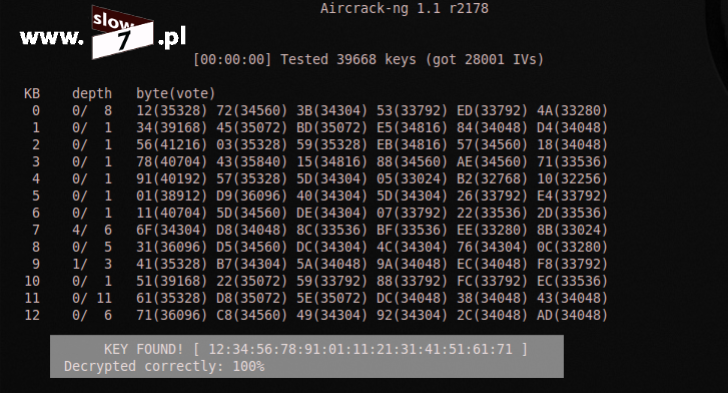Click the 'BD(35072)' entry
The width and height of the screenshot is (728, 393).
tap(332, 128)
